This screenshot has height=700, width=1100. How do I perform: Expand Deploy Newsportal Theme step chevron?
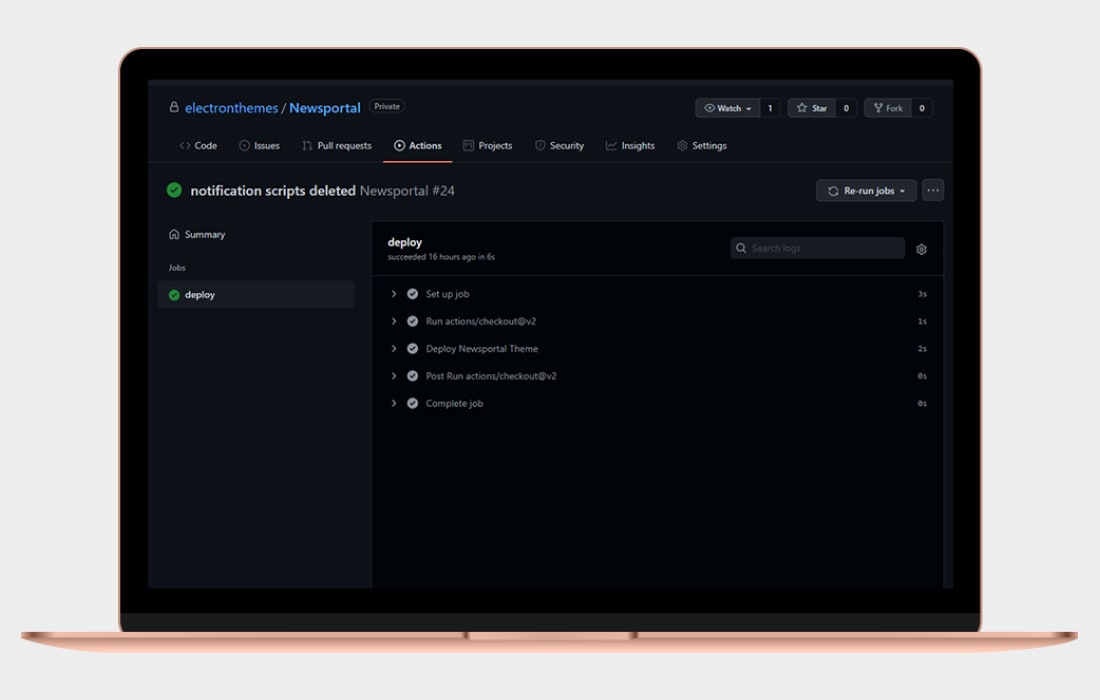pyautogui.click(x=394, y=349)
